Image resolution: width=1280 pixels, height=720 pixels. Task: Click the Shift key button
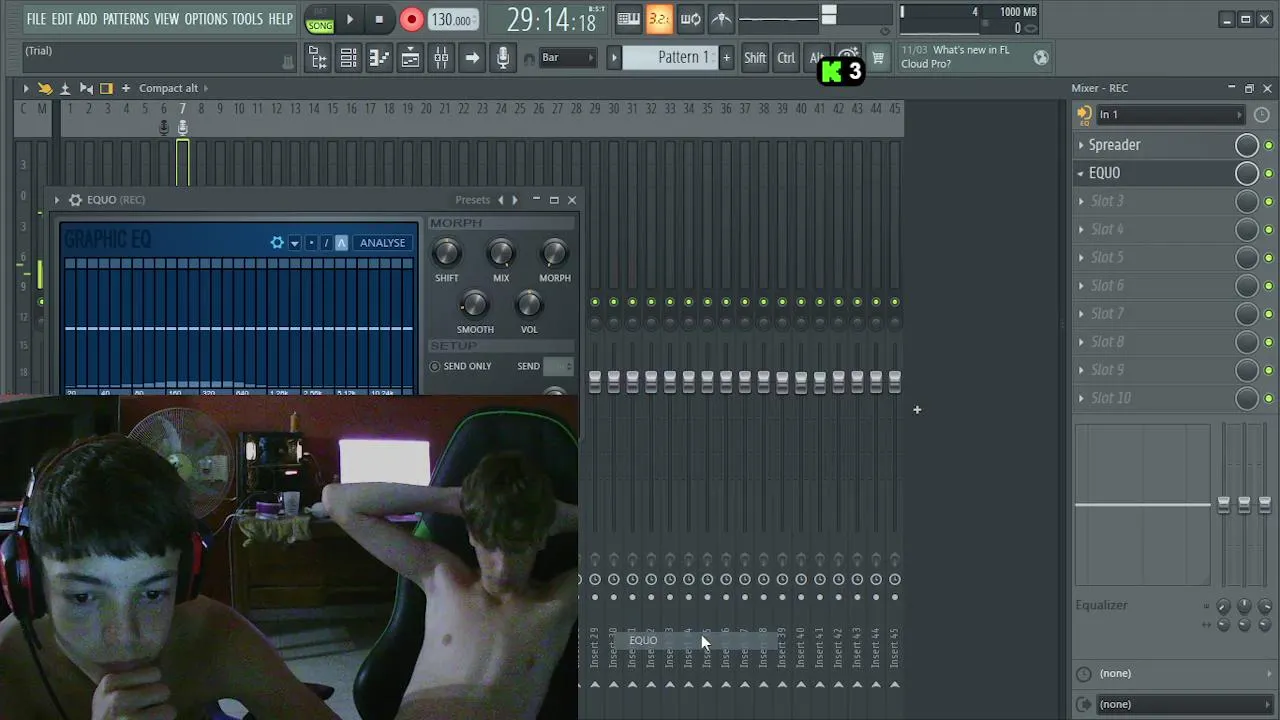tap(755, 58)
